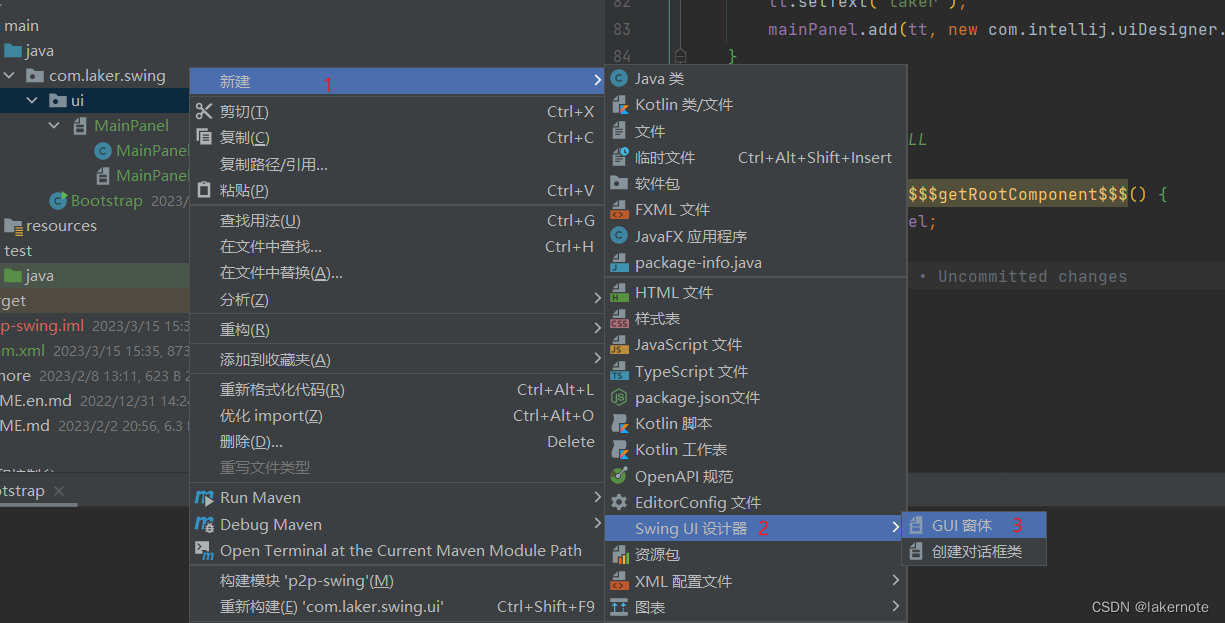
Task: Select Open Terminal at the Current Maven Module Path
Action: tap(400, 550)
